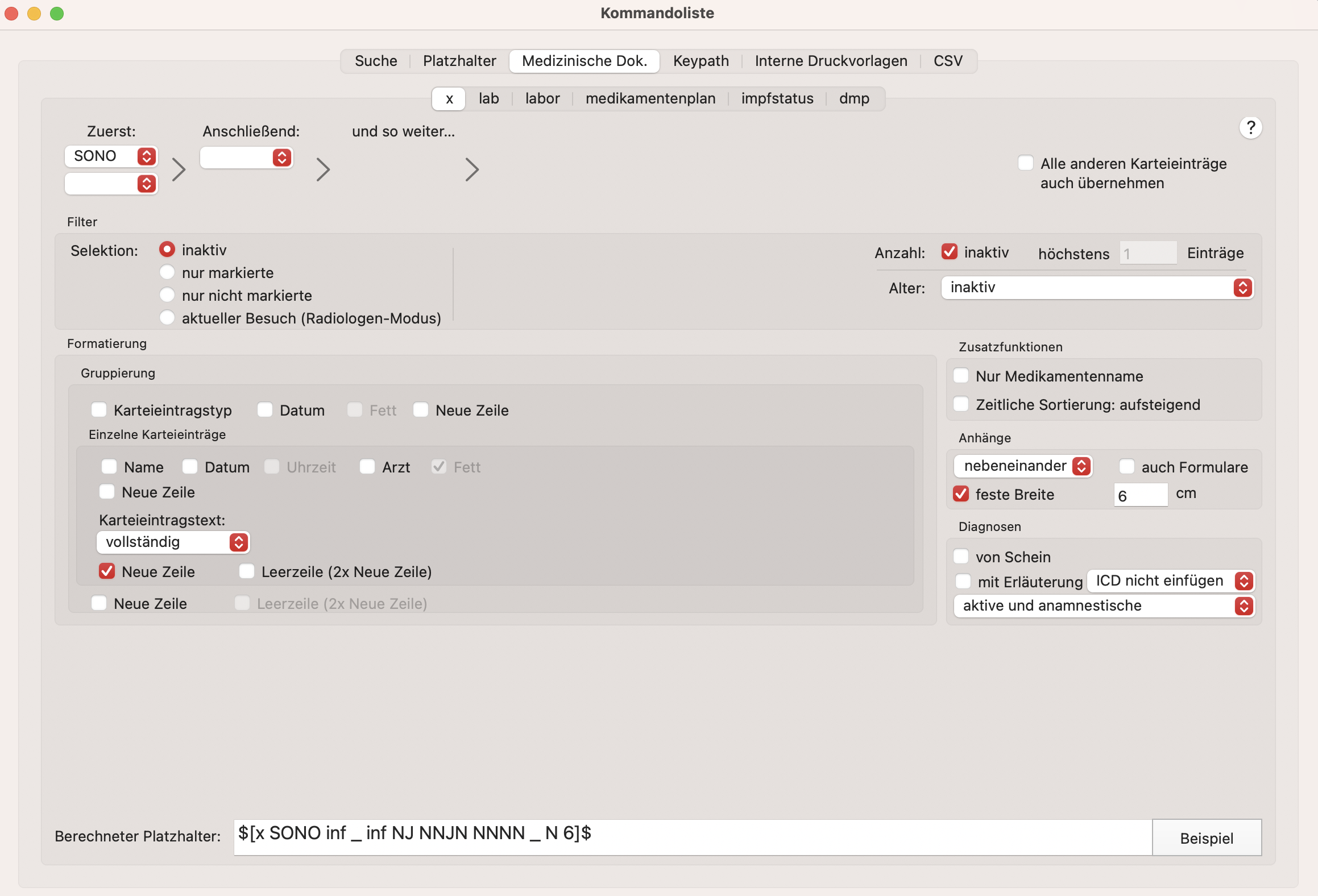
Task: Select the 'medikamentenplan' sub-tab
Action: pos(650,98)
